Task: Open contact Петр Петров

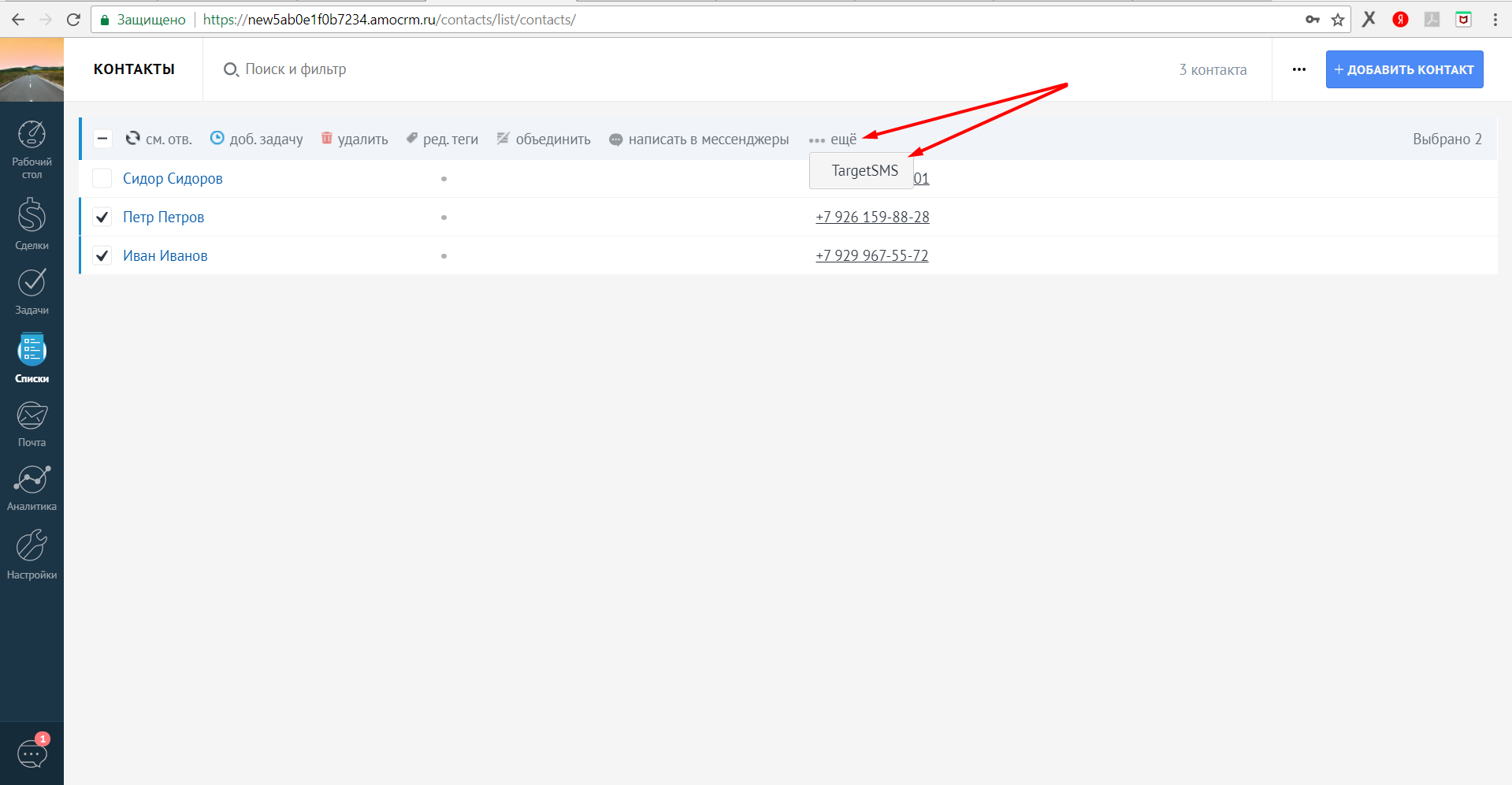Action: [163, 218]
